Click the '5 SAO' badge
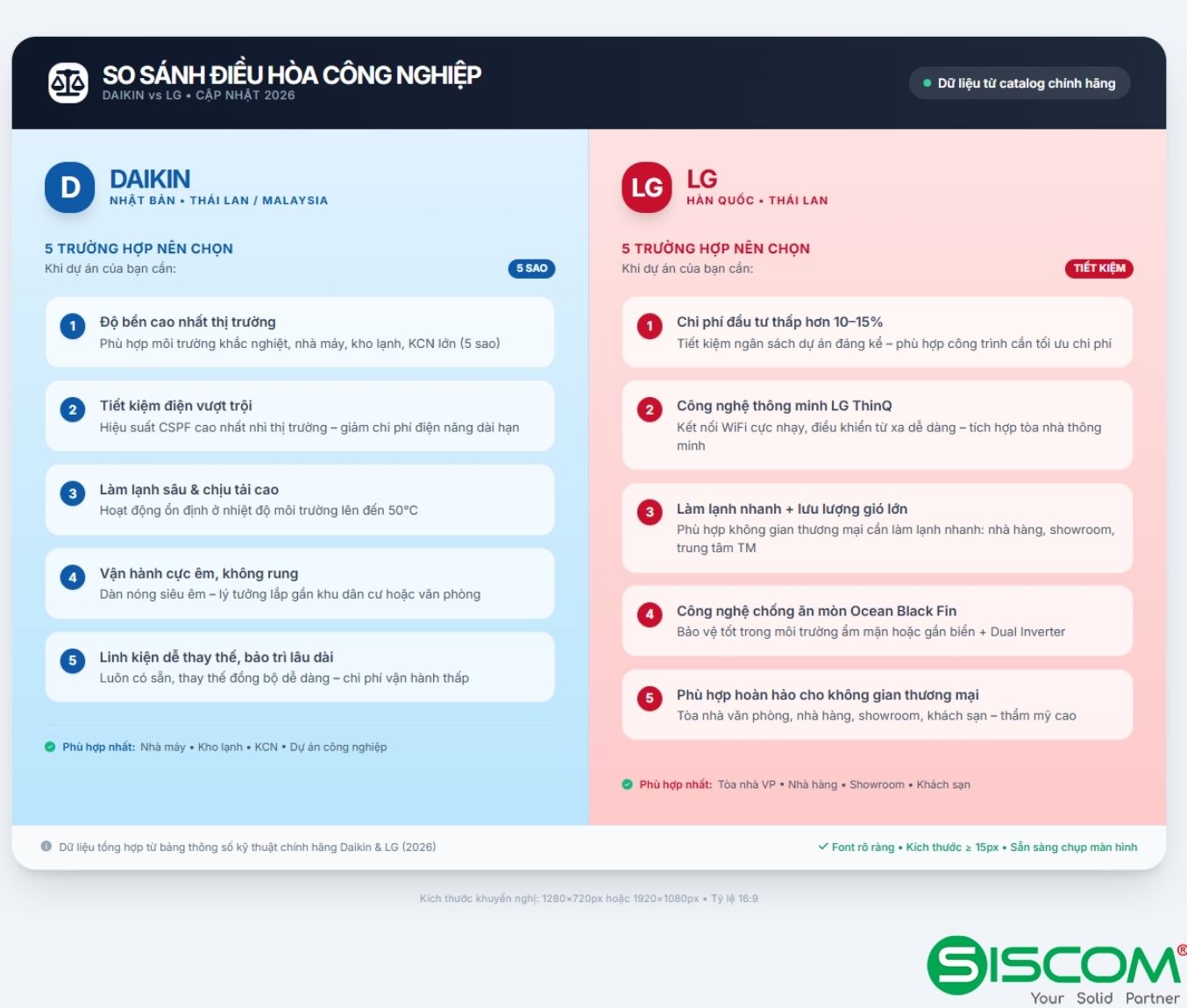 tap(531, 268)
